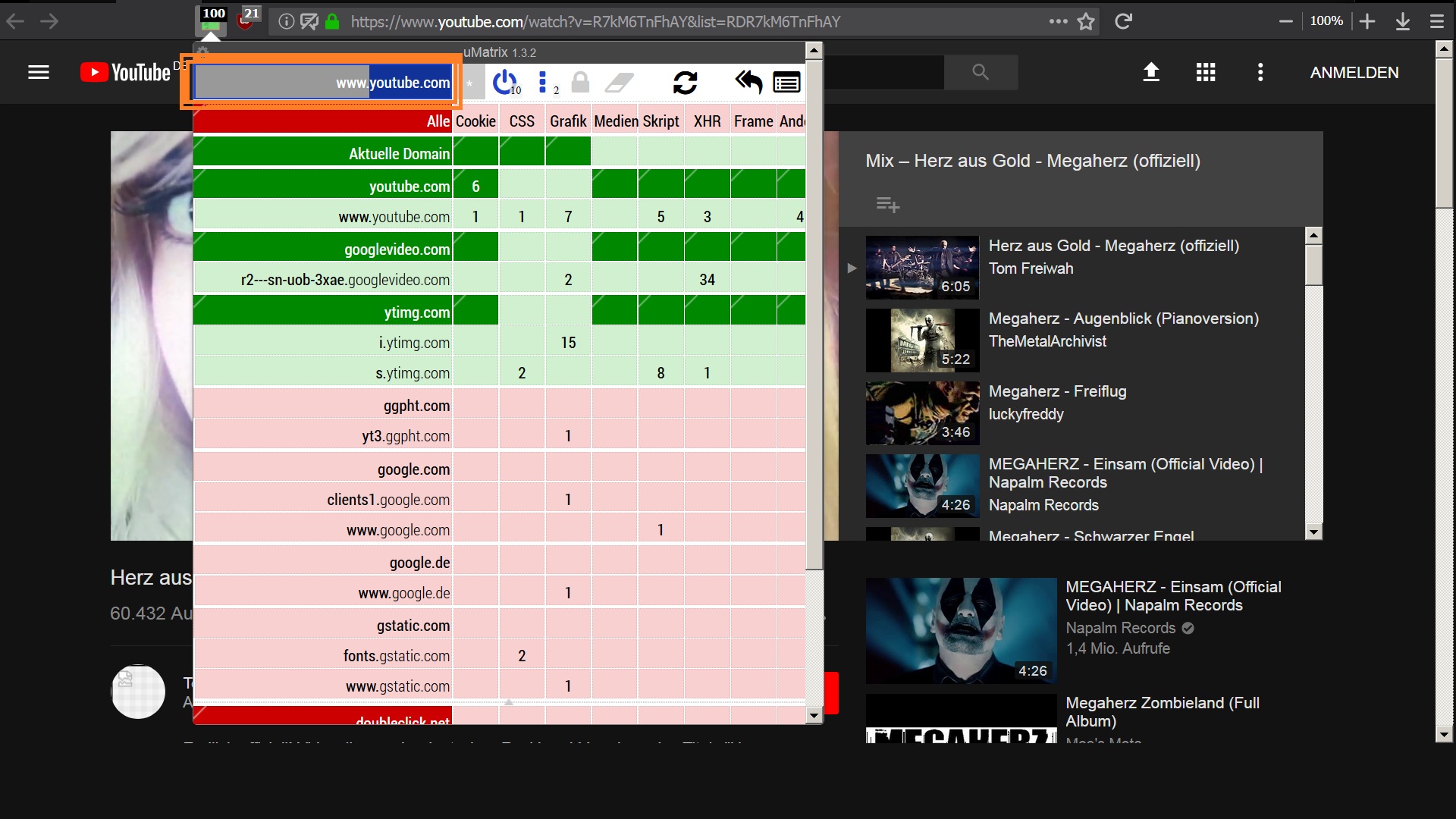Click the uMatrix toolbar icon showing 100
This screenshot has height=819, width=1456.
tap(212, 20)
